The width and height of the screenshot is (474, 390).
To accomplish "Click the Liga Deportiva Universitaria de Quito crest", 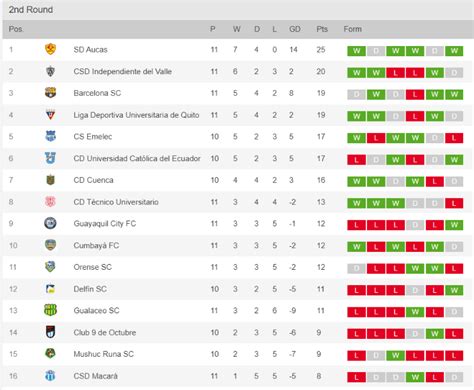I will pos(50,115).
